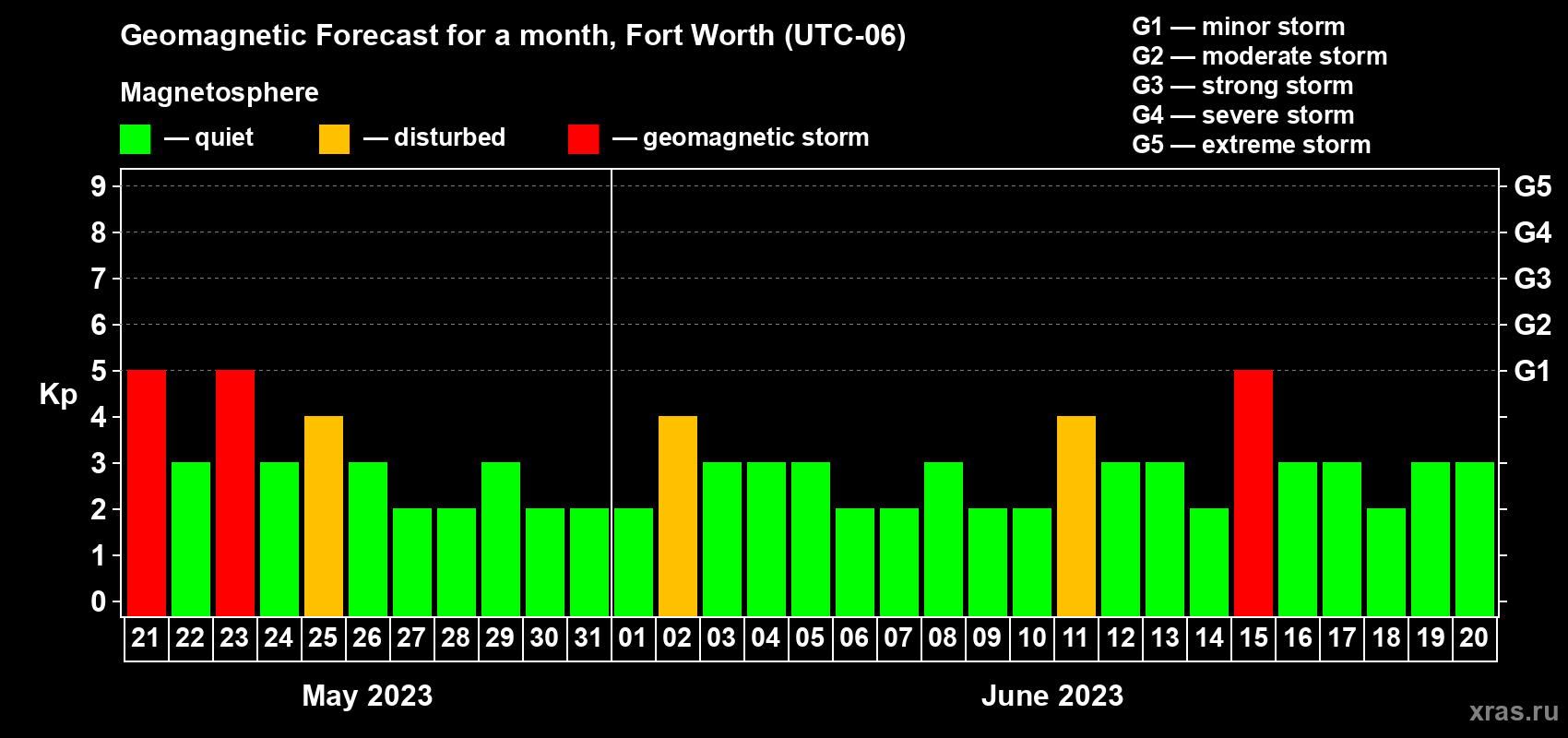Click the red bar for May 23
Screen dimensions: 1568x738
(x=235, y=494)
